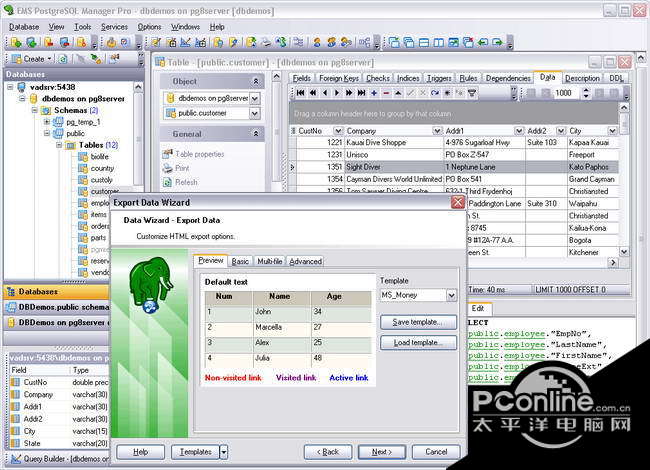Switch to the DDL tab
Screen dimensions: 650x470
(616, 78)
